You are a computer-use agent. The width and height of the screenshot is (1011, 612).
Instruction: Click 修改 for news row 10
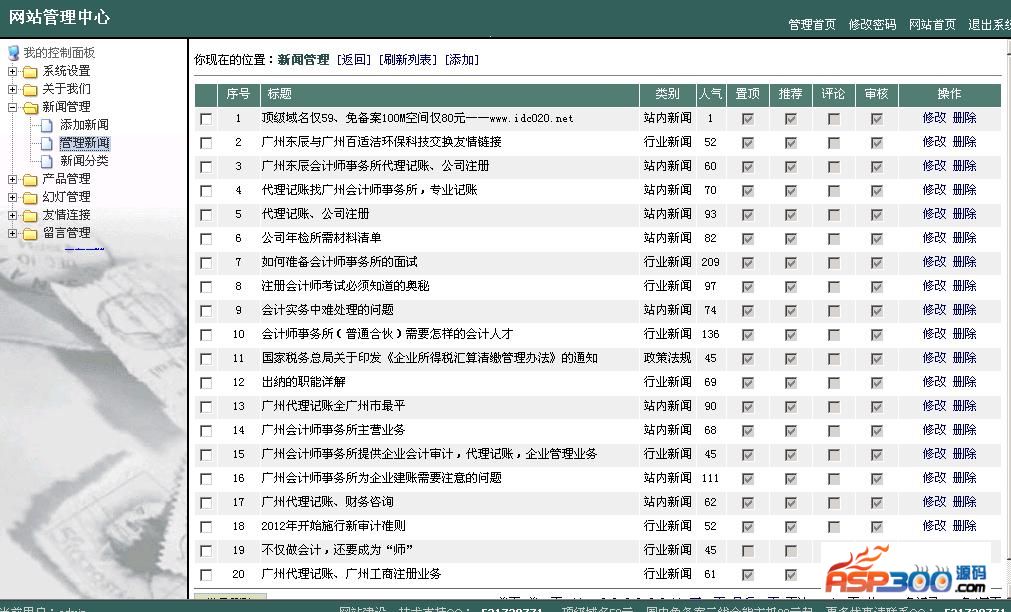(934, 334)
